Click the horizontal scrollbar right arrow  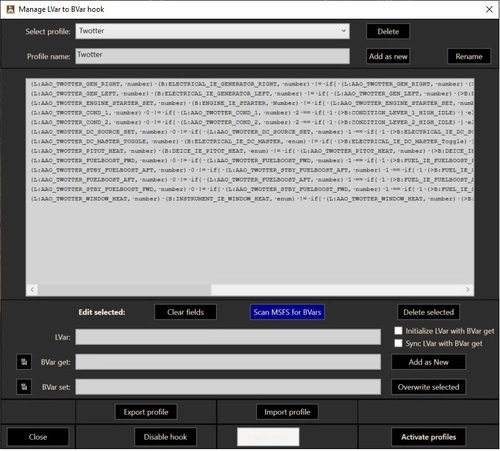point(468,290)
